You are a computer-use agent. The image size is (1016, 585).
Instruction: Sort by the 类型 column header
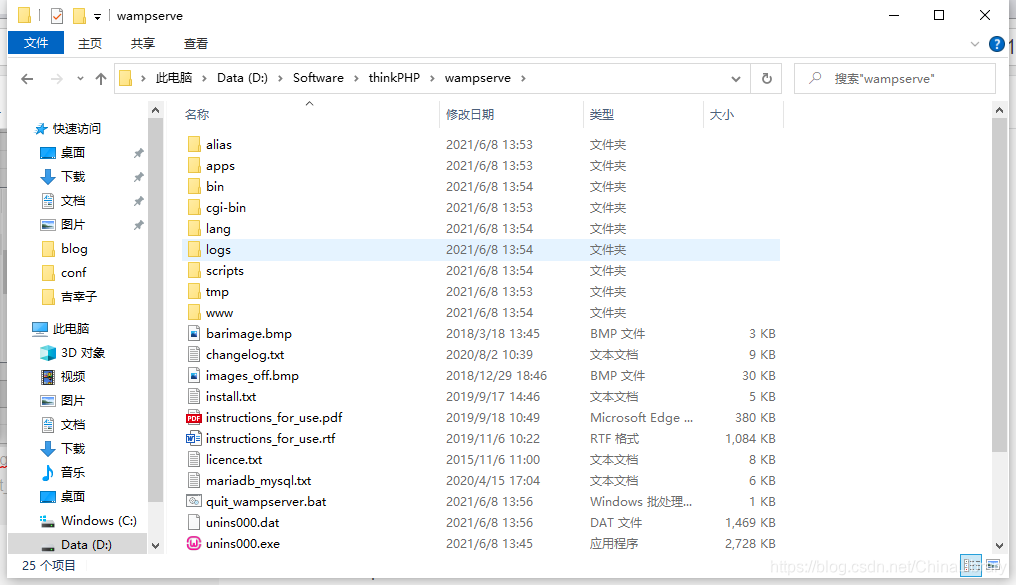click(601, 115)
